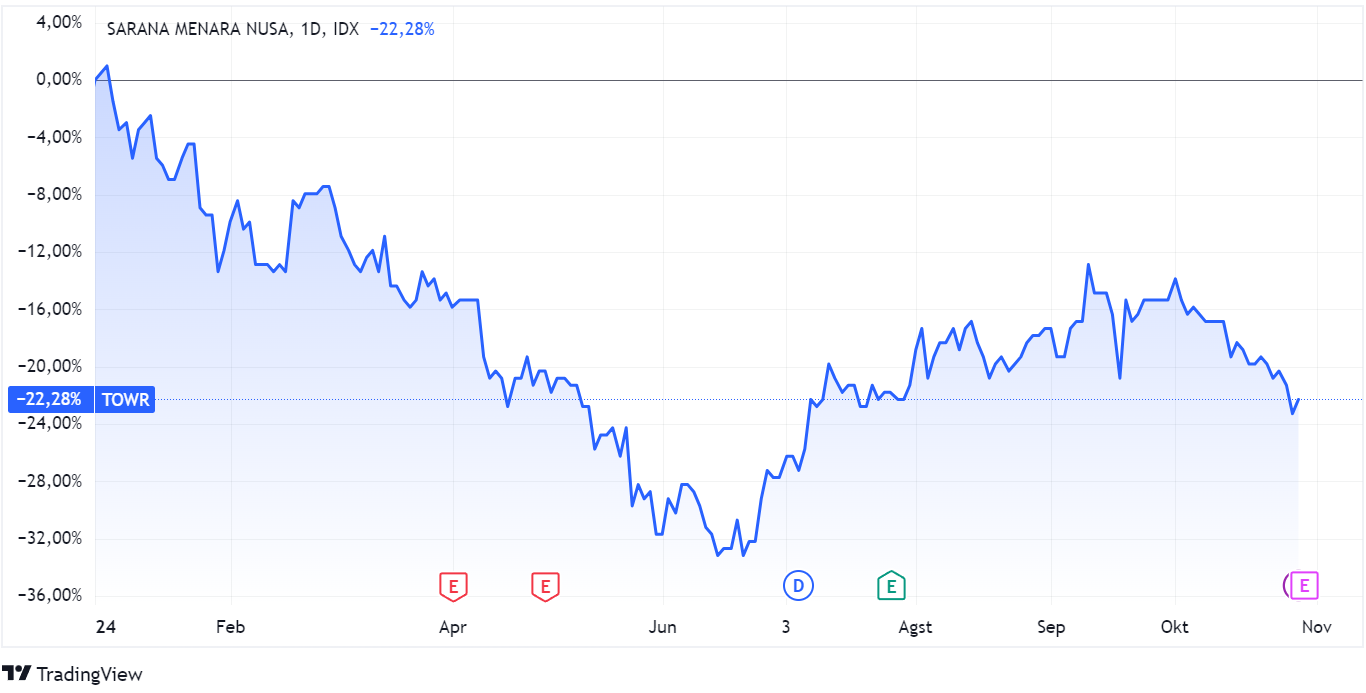1366x693 pixels.
Task: Click the 4,00% axis label
Action: point(59,21)
